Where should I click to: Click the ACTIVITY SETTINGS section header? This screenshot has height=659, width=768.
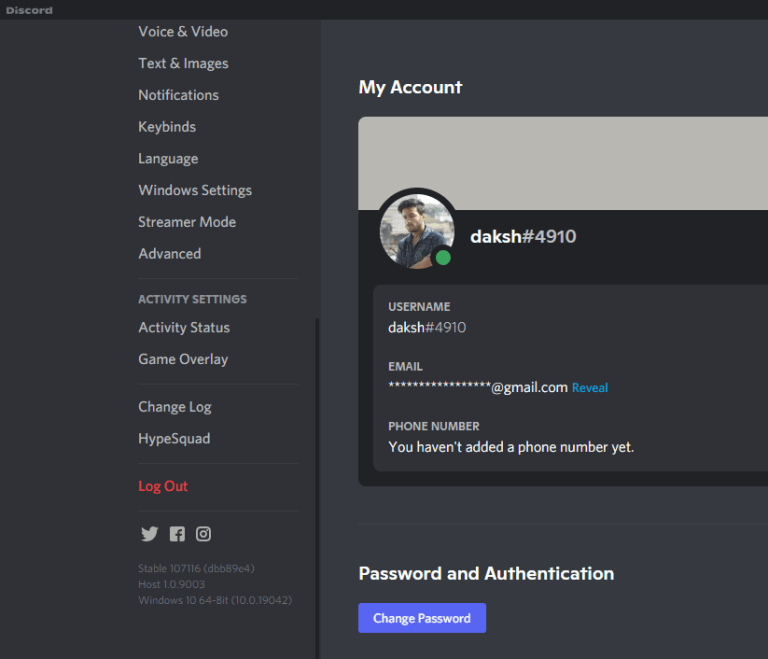[192, 299]
